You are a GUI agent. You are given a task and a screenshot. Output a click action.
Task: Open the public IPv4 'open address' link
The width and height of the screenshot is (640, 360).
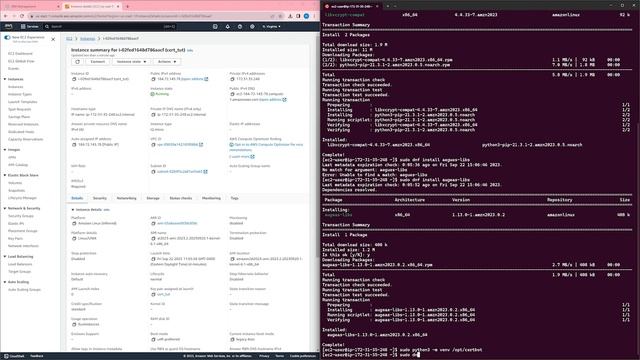[194, 79]
